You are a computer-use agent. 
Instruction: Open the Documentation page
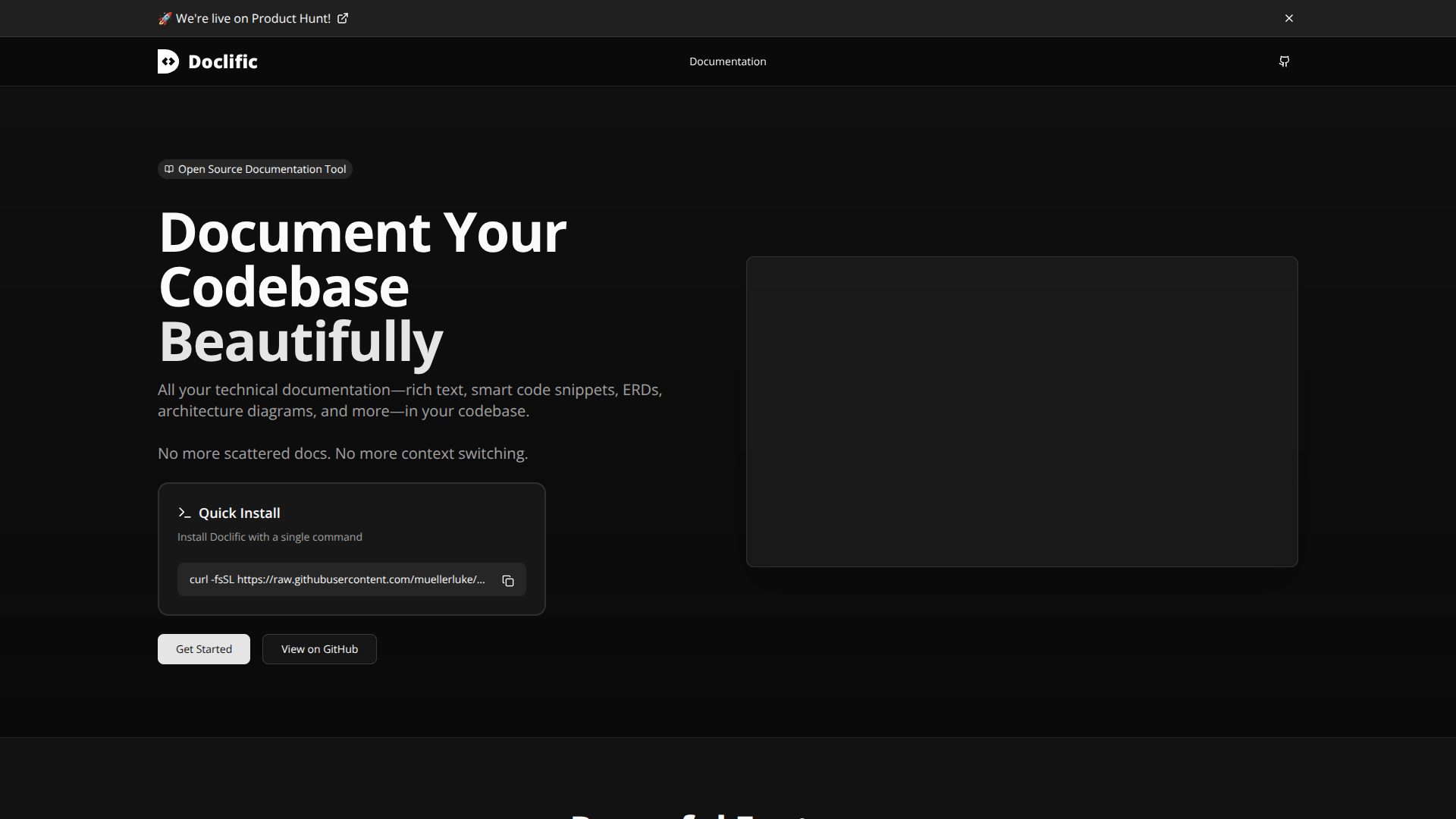(727, 61)
